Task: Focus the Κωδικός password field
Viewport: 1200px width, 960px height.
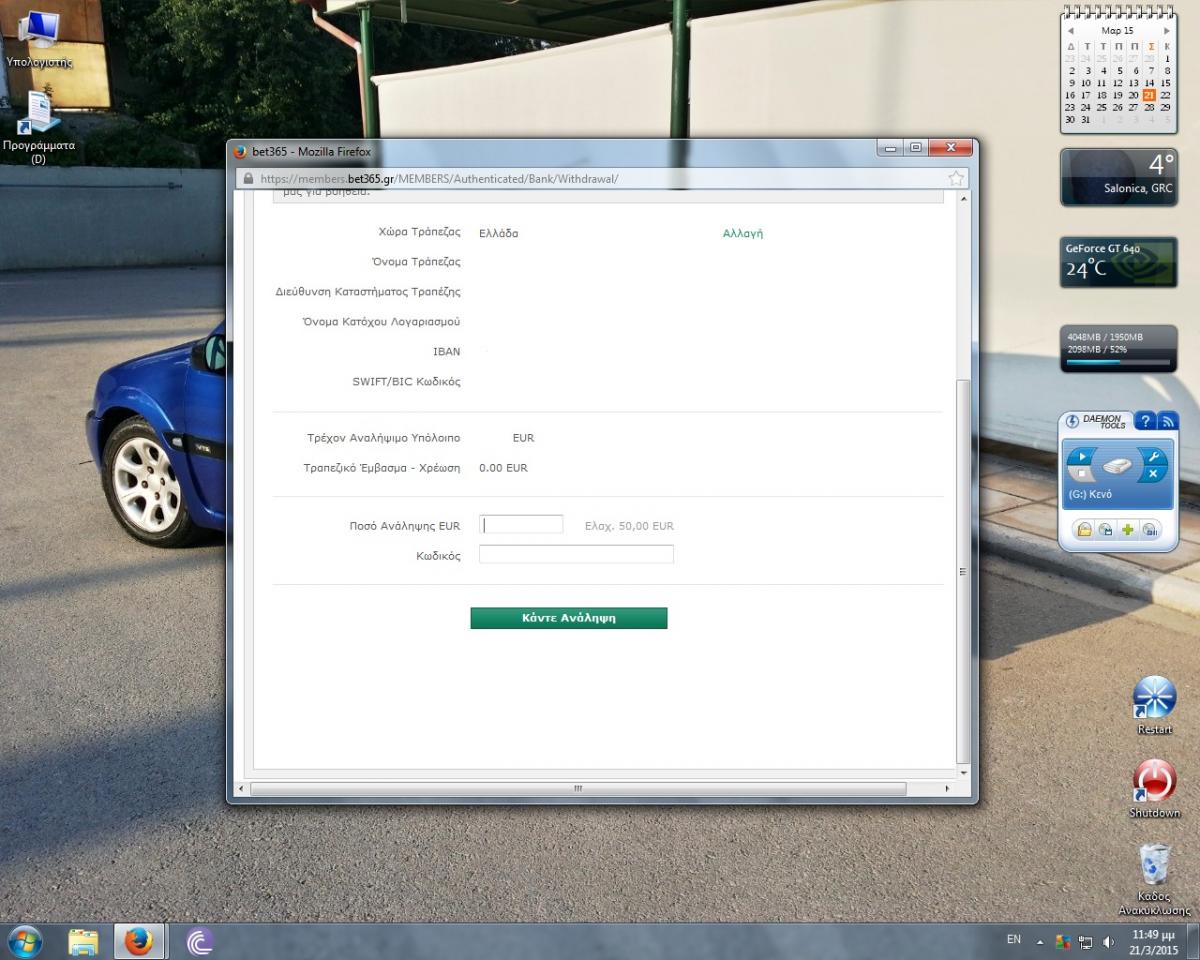Action: pos(576,554)
